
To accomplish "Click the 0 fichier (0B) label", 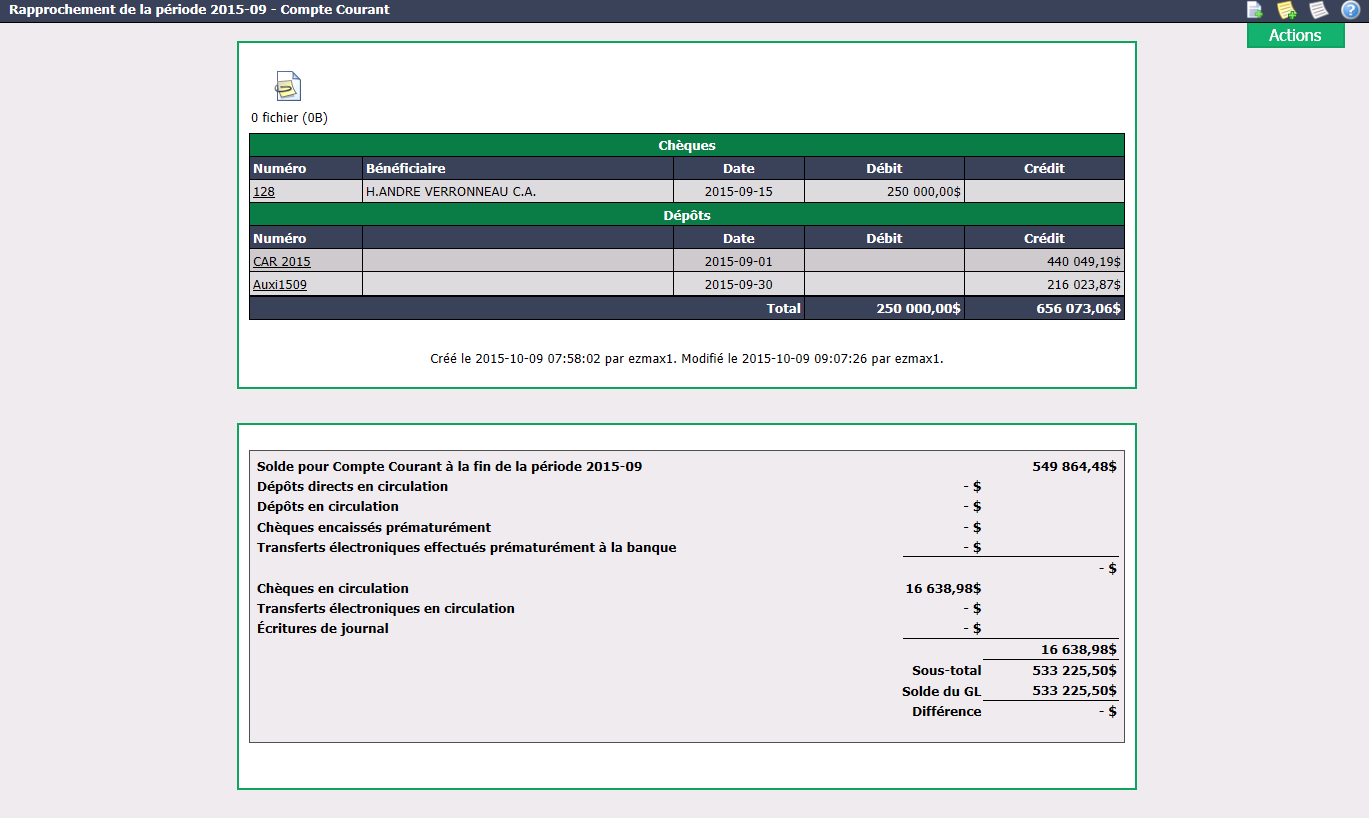I will click(x=289, y=117).
